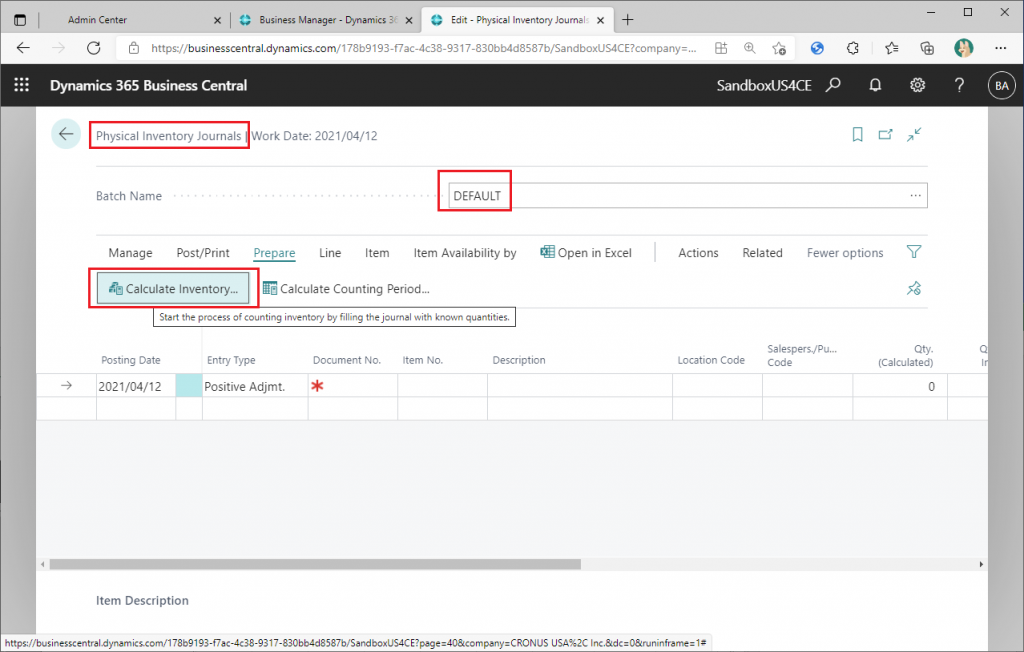
Task: Pin the action bar with the pin icon
Action: click(914, 288)
